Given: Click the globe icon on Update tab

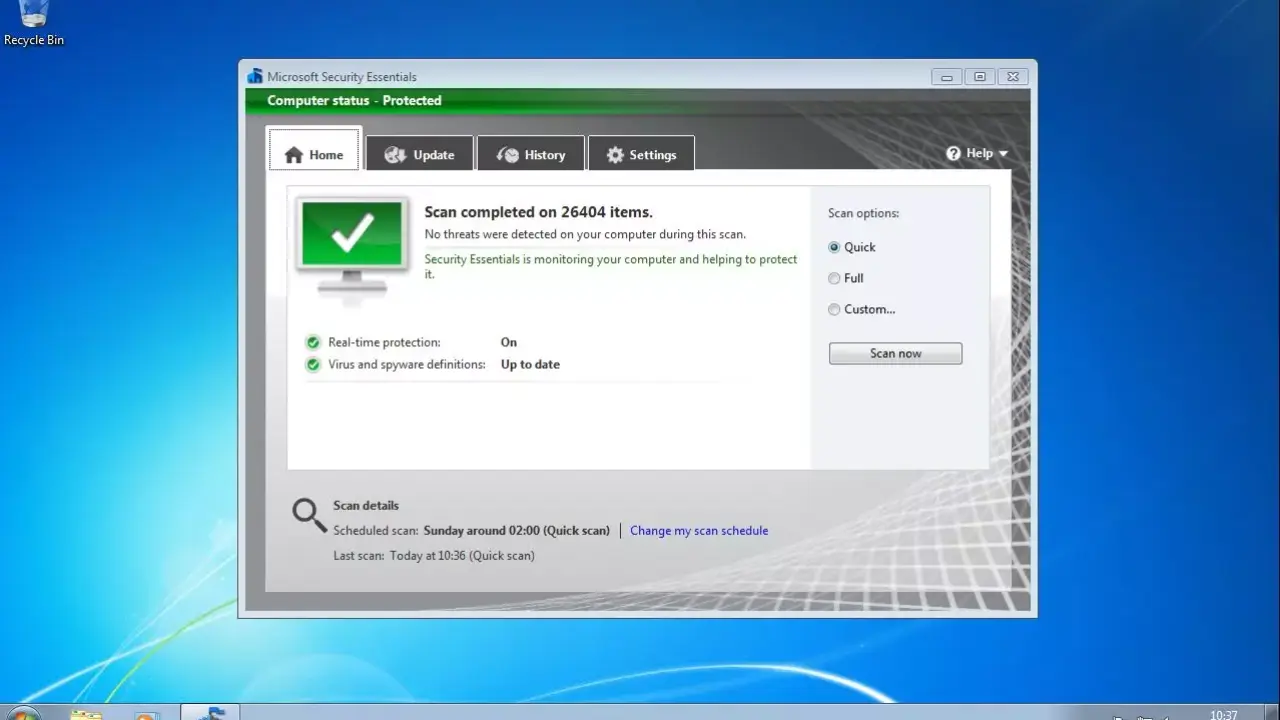Looking at the screenshot, I should click(x=395, y=155).
